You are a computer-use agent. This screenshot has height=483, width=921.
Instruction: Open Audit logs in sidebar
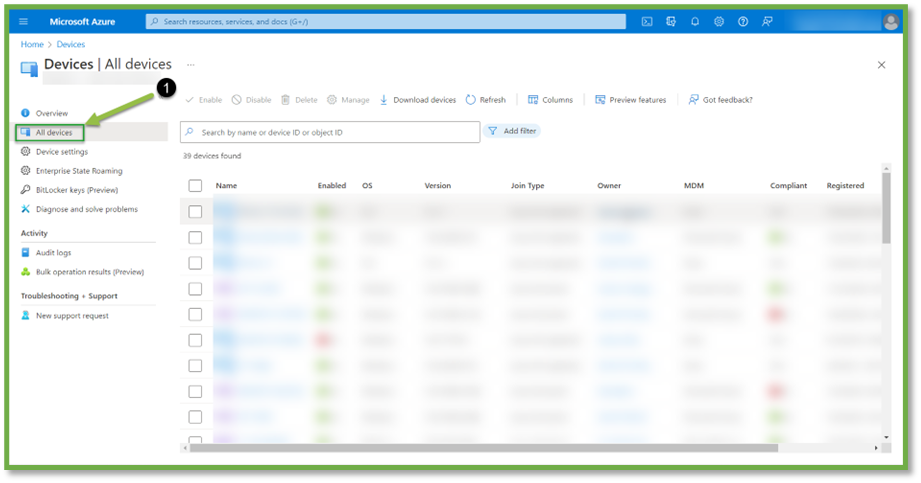click(53, 253)
